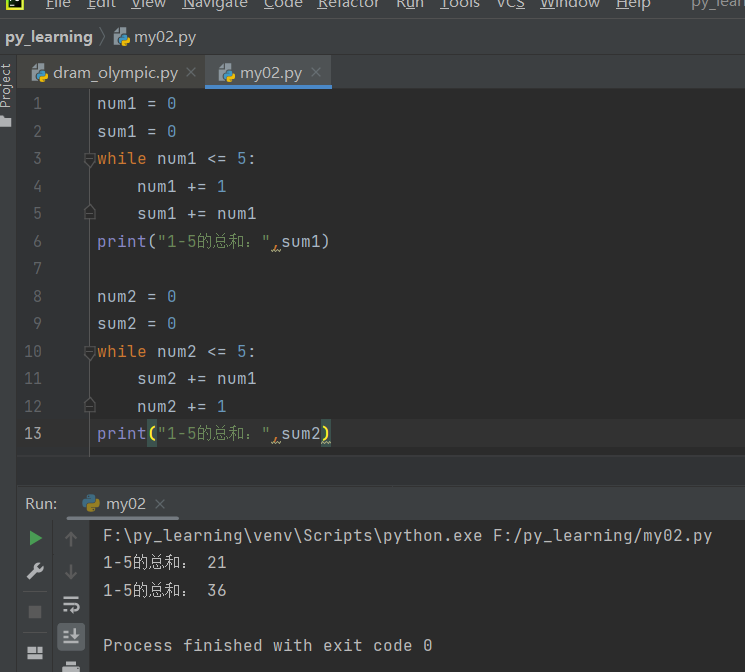Collapse the while loop fold at line 3

89,159
